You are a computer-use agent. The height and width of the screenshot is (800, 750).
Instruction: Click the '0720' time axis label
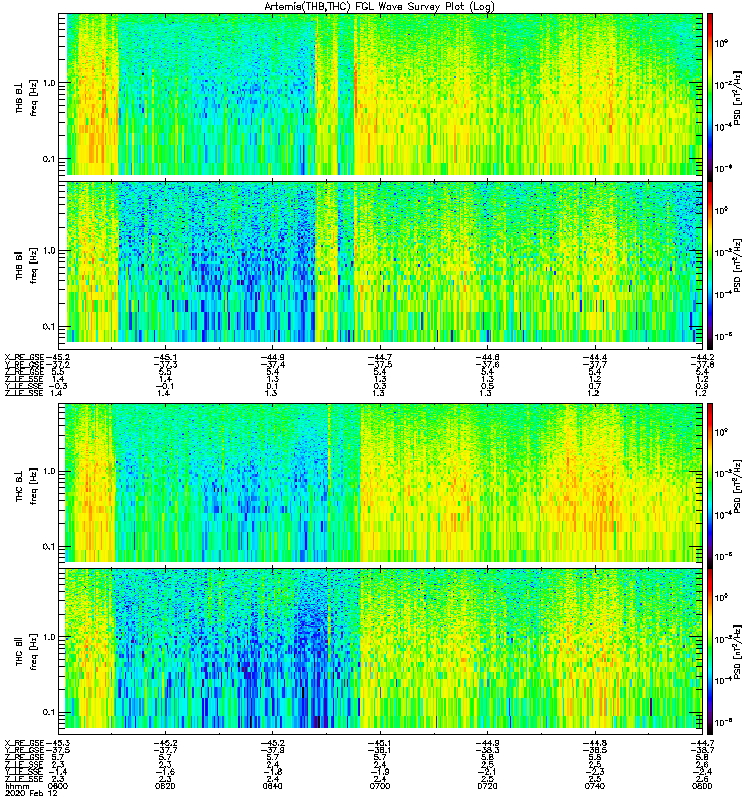pyautogui.click(x=487, y=786)
